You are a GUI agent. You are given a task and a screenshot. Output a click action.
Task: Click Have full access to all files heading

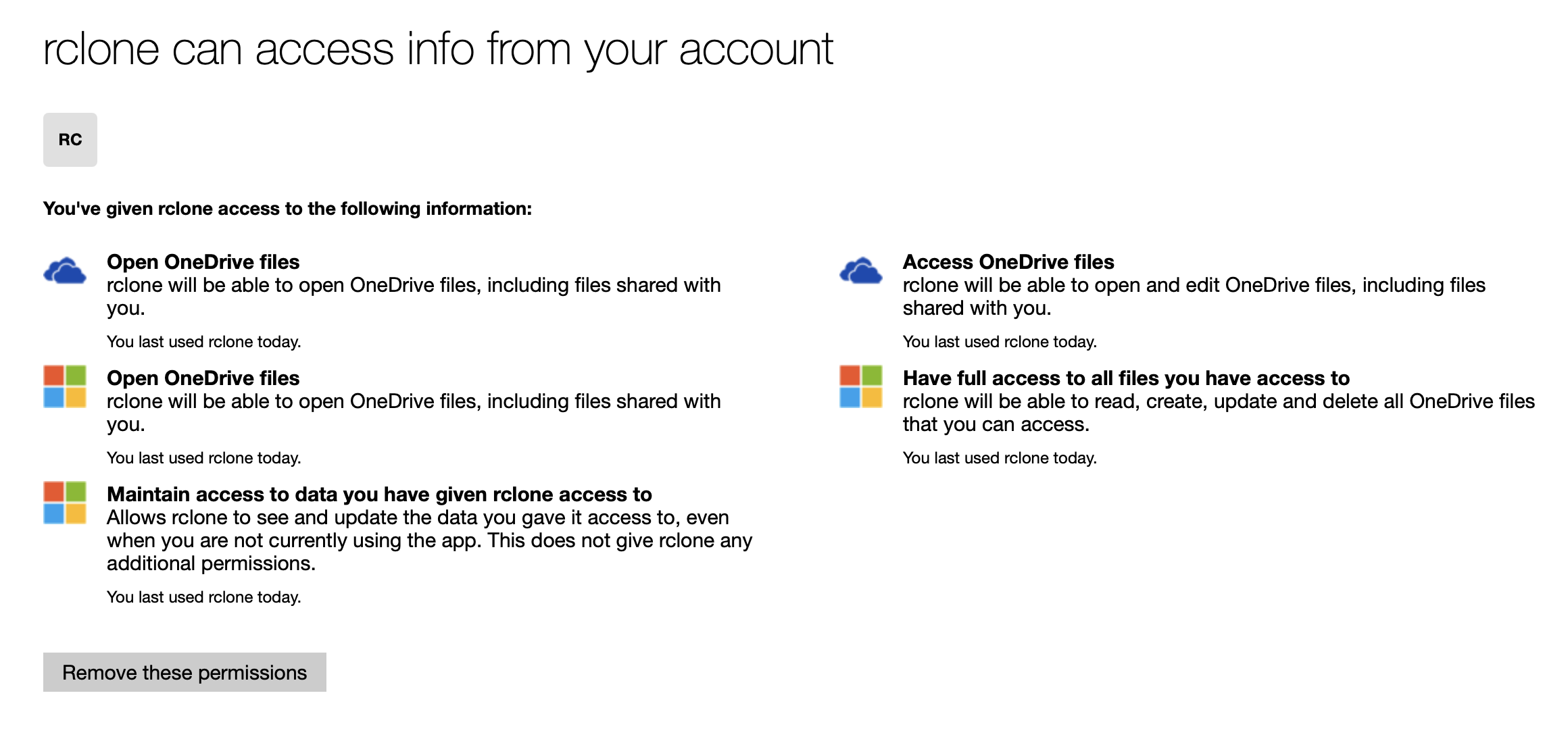coord(1125,378)
